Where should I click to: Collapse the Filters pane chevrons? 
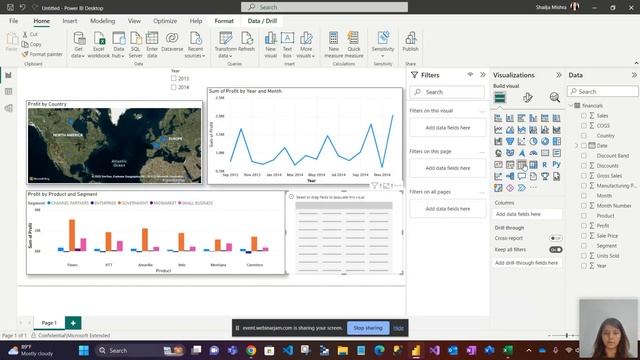pos(483,75)
